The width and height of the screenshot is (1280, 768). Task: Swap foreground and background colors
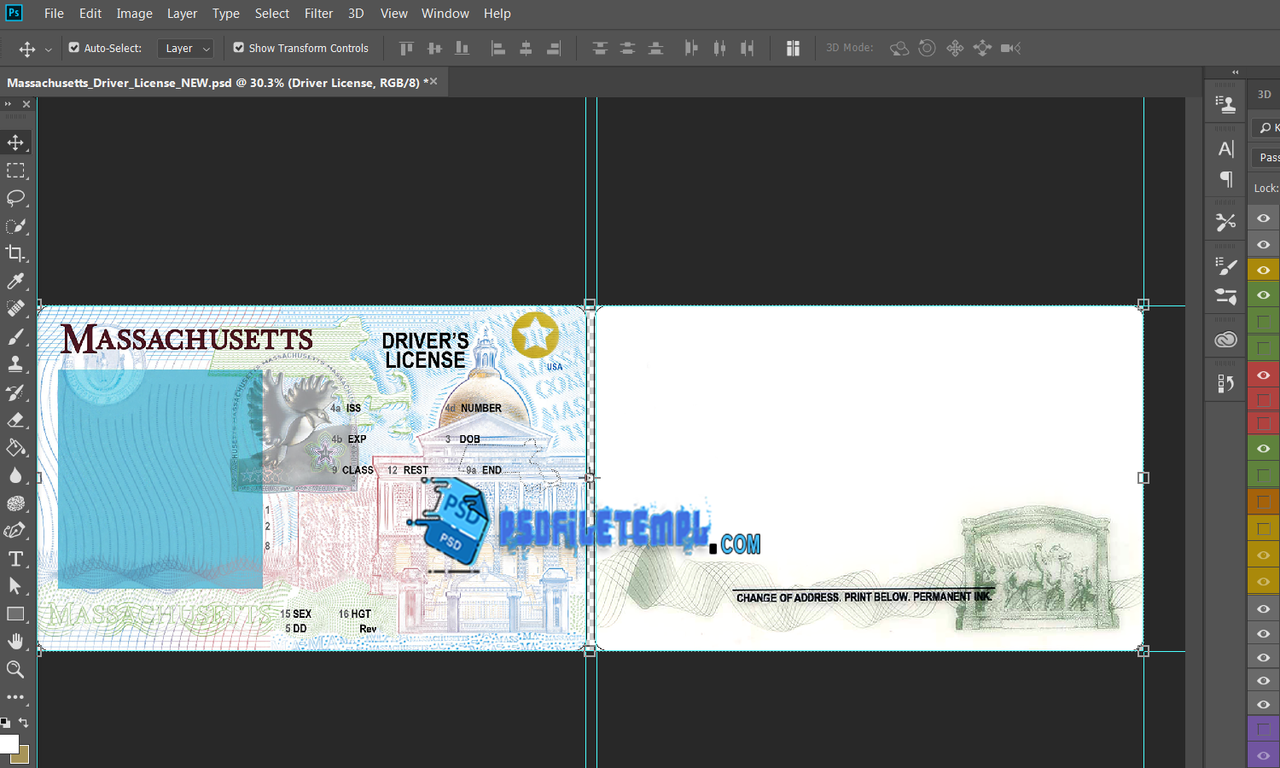(x=24, y=722)
